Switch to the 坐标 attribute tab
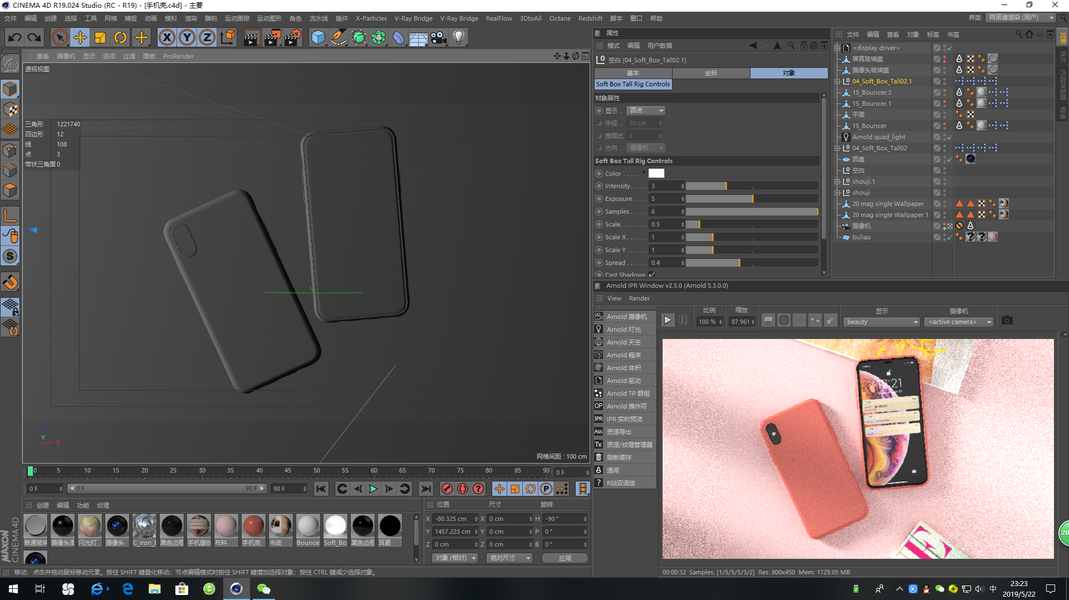The image size is (1069, 600). point(710,73)
